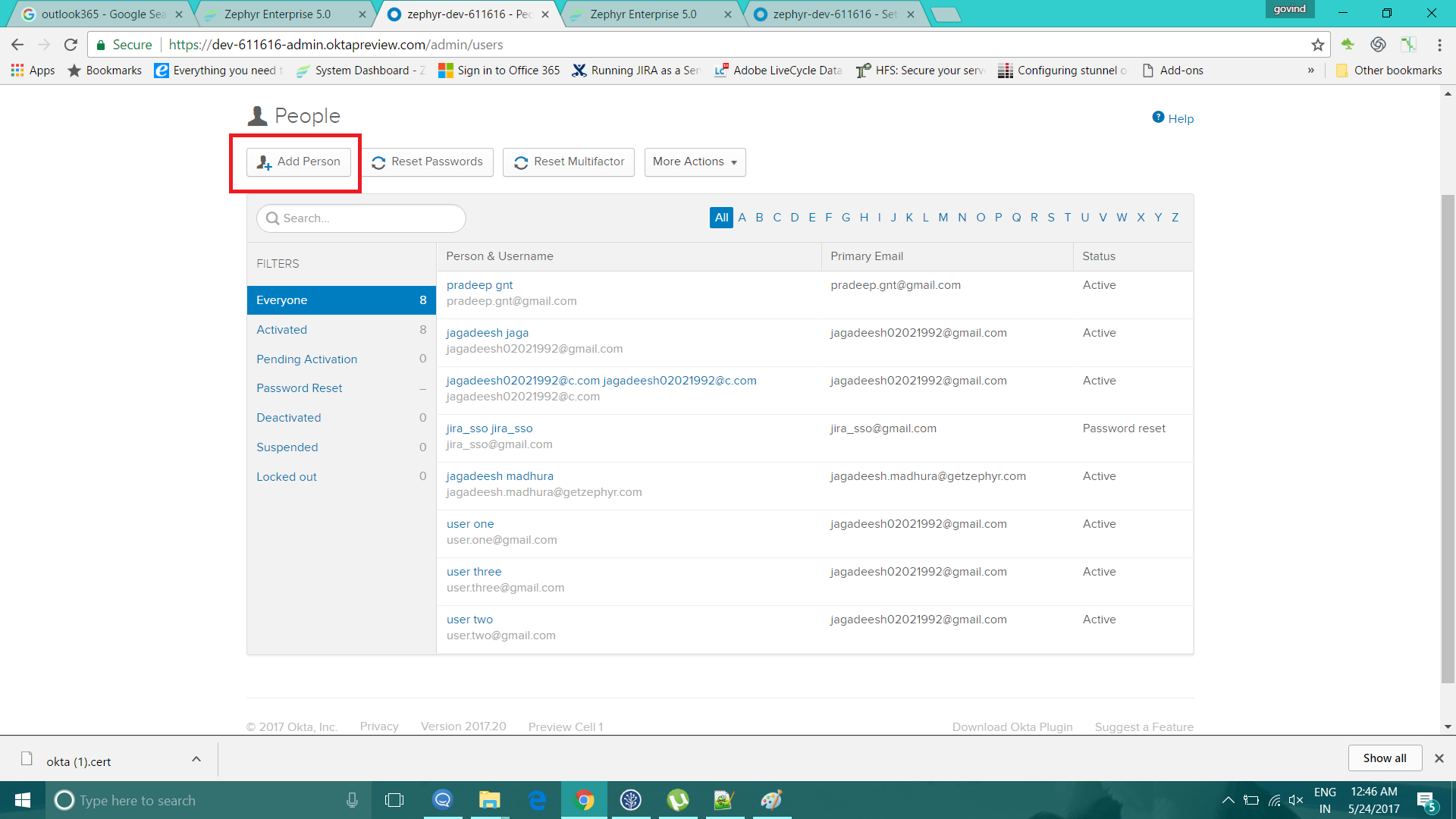Click the Reset Multifactor button
This screenshot has height=819, width=1456.
point(569,162)
